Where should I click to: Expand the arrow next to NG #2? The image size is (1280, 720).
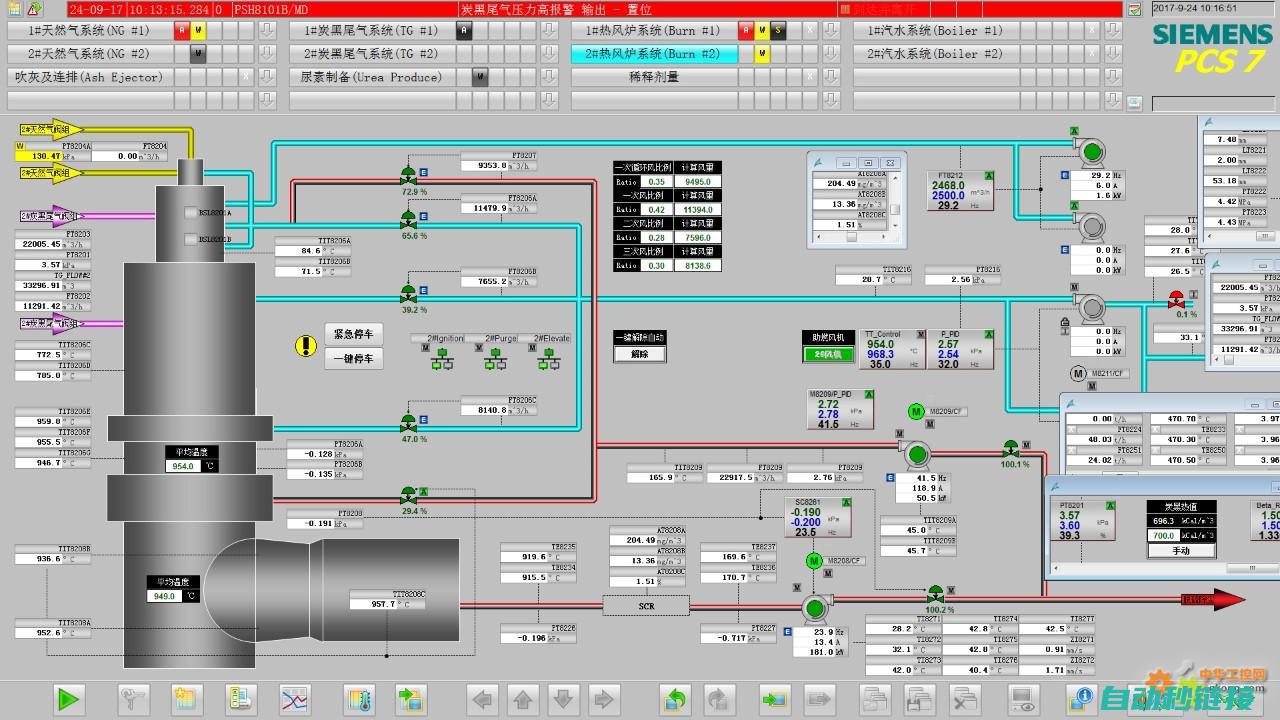tap(267, 54)
